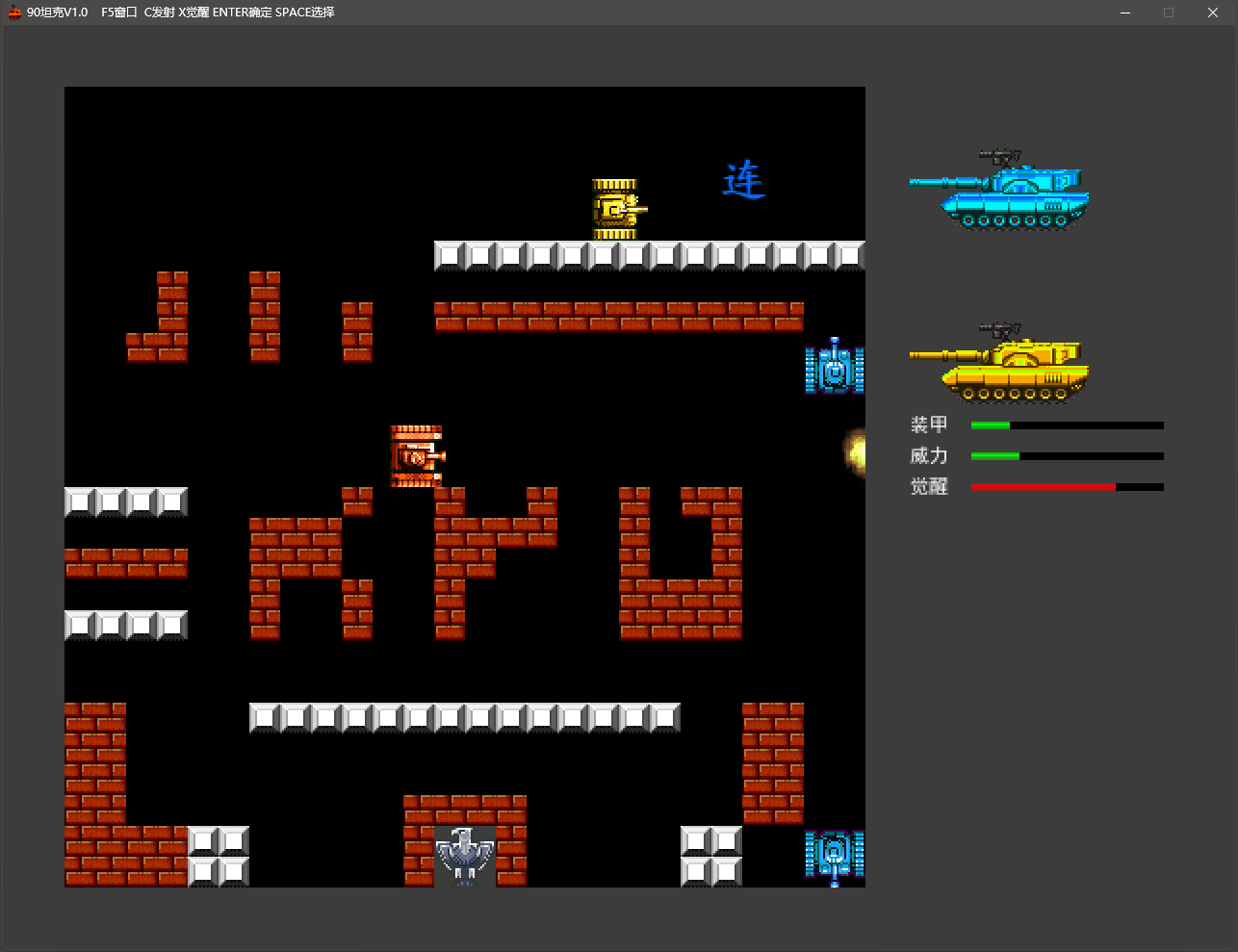Click the steel block left of the eagle base
The height and width of the screenshot is (952, 1238).
coord(219,856)
